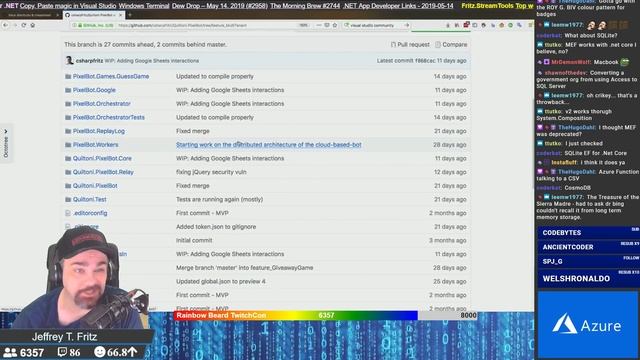
Task: Open the Quiltoni.PixelBot.Relay folder
Action: tap(103, 172)
